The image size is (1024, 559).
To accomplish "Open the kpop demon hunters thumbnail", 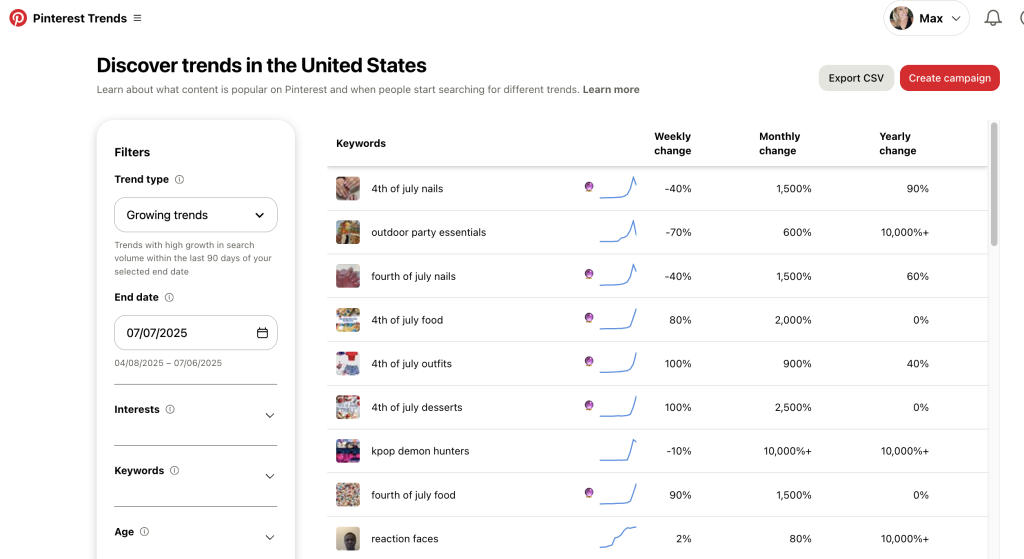I will pos(348,451).
